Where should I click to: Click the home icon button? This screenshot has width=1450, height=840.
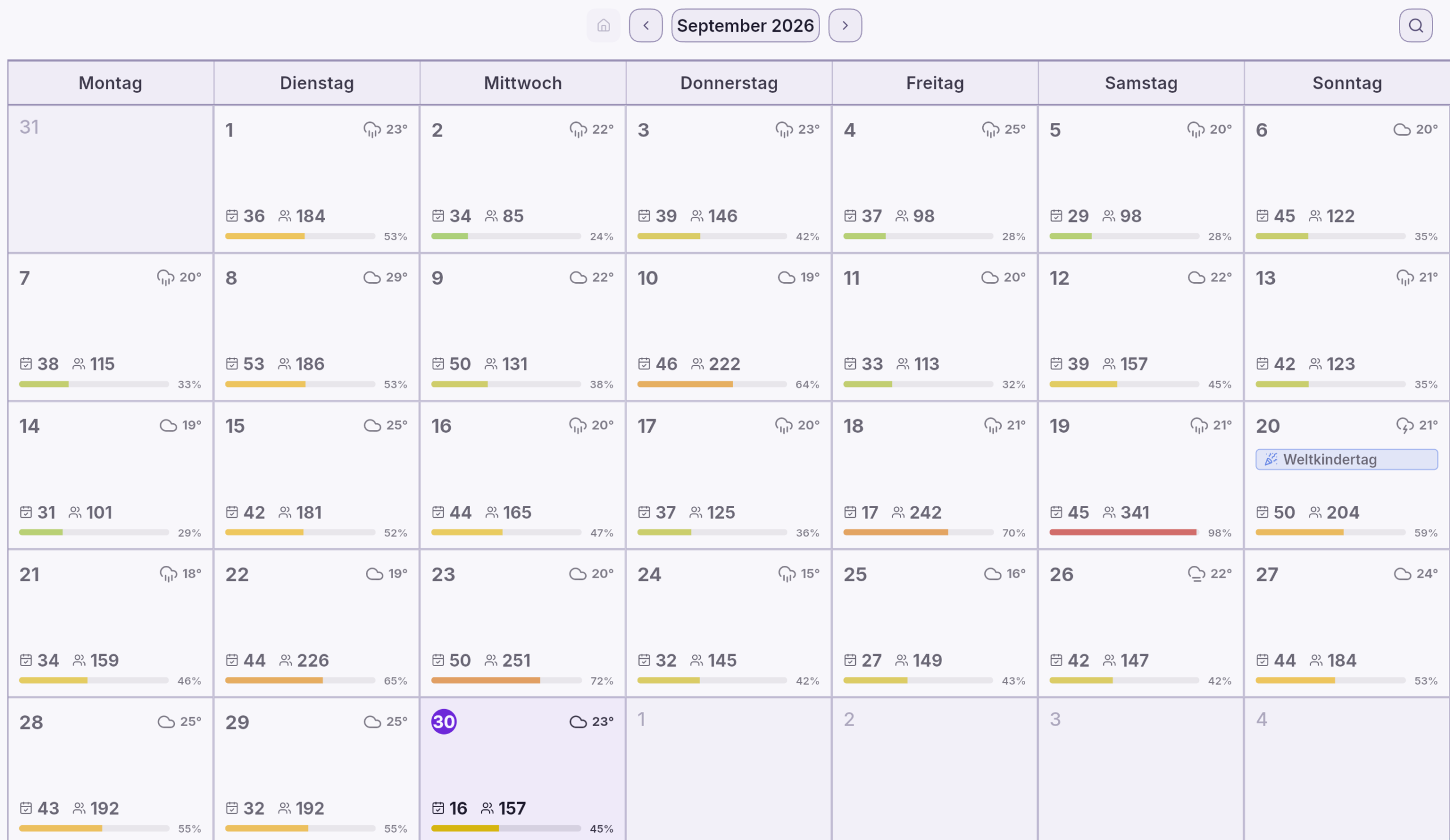(x=603, y=25)
